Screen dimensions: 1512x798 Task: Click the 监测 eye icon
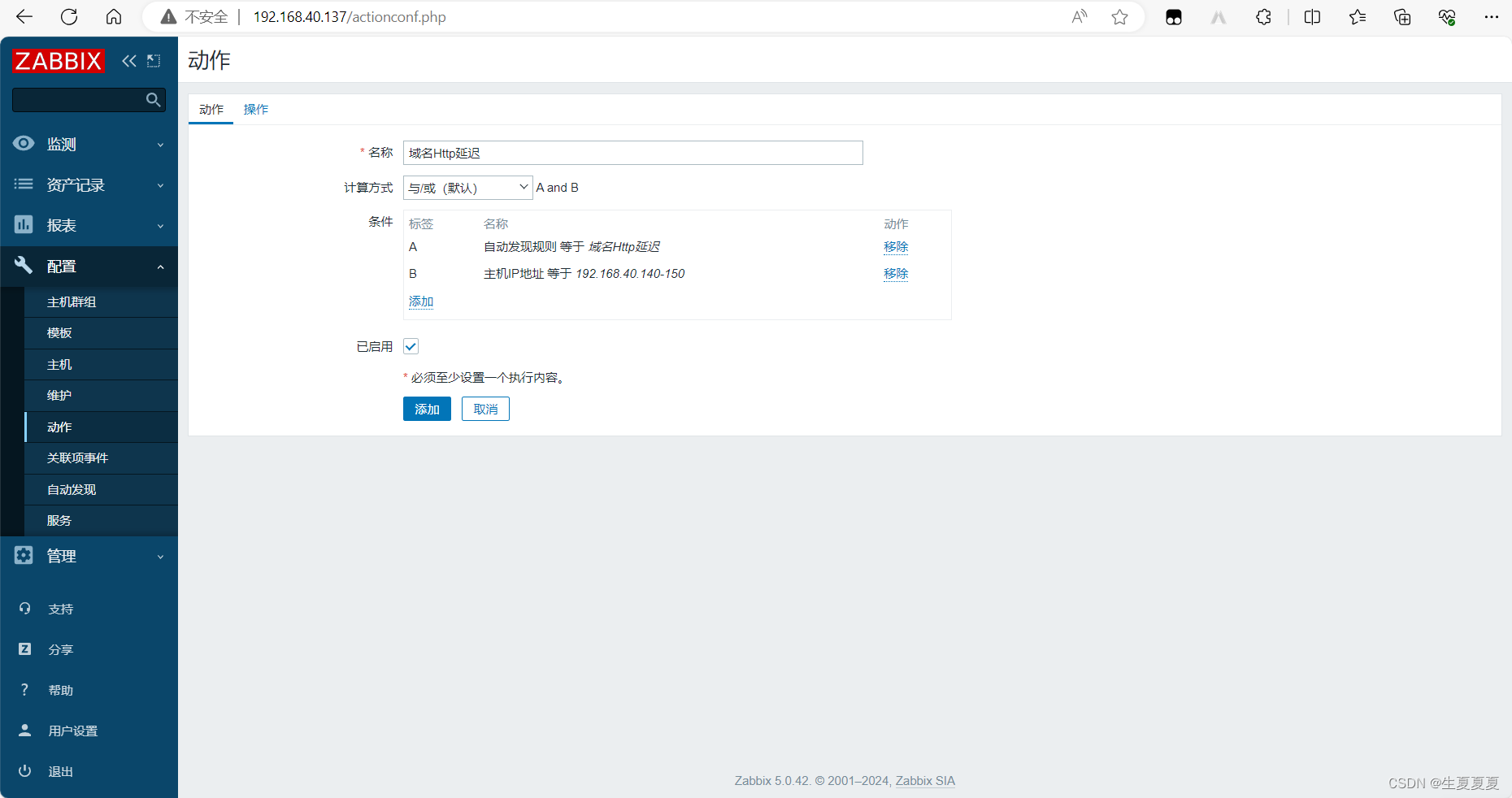tap(24, 144)
